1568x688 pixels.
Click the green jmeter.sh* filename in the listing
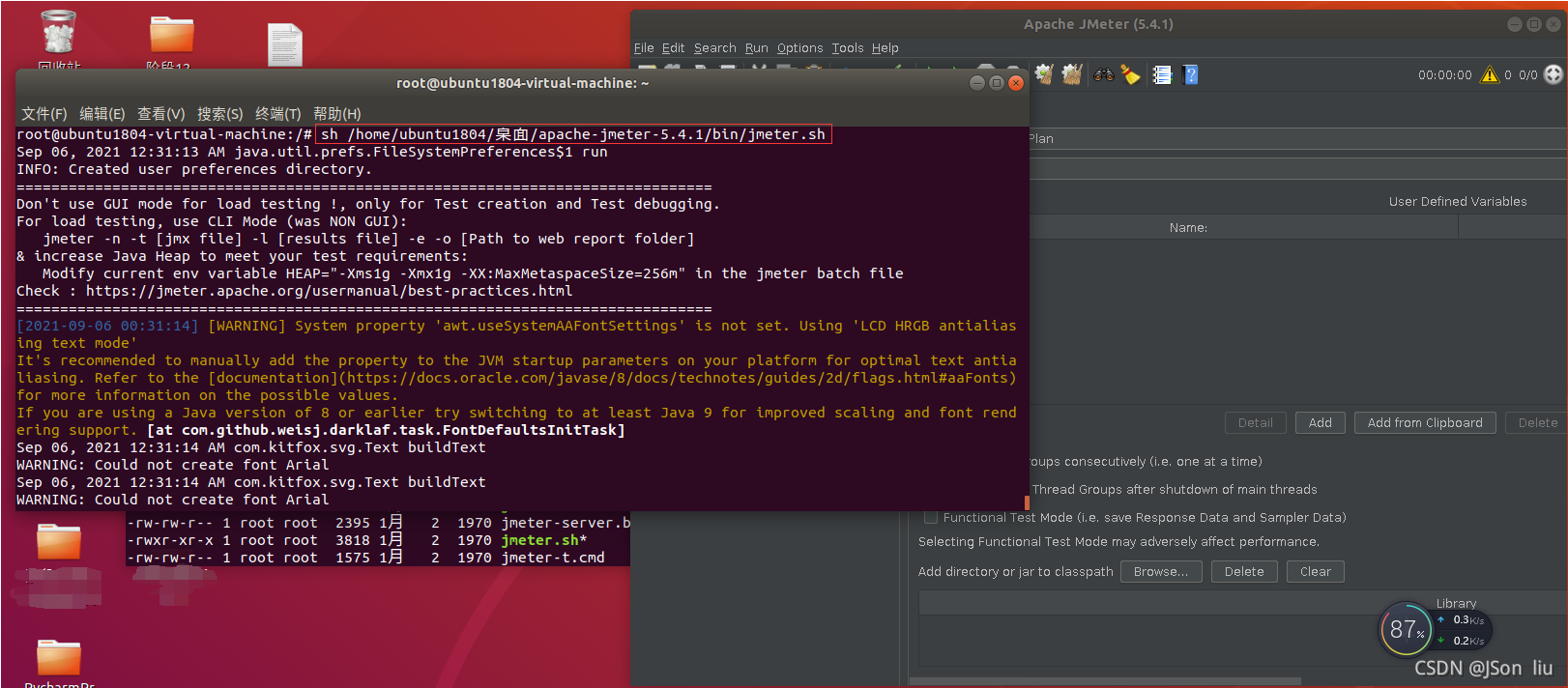pyautogui.click(x=543, y=540)
